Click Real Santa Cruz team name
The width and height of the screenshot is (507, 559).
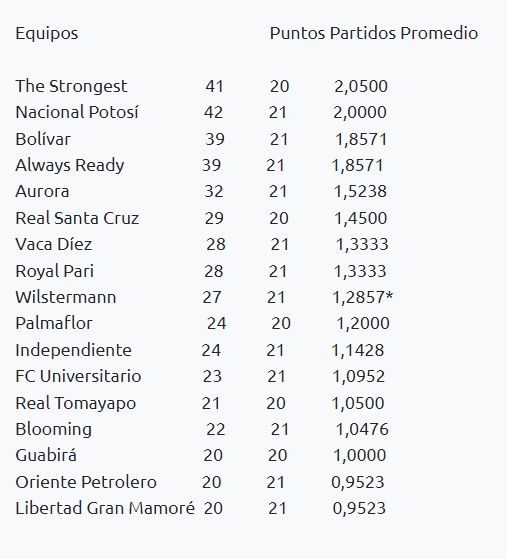coord(77,218)
